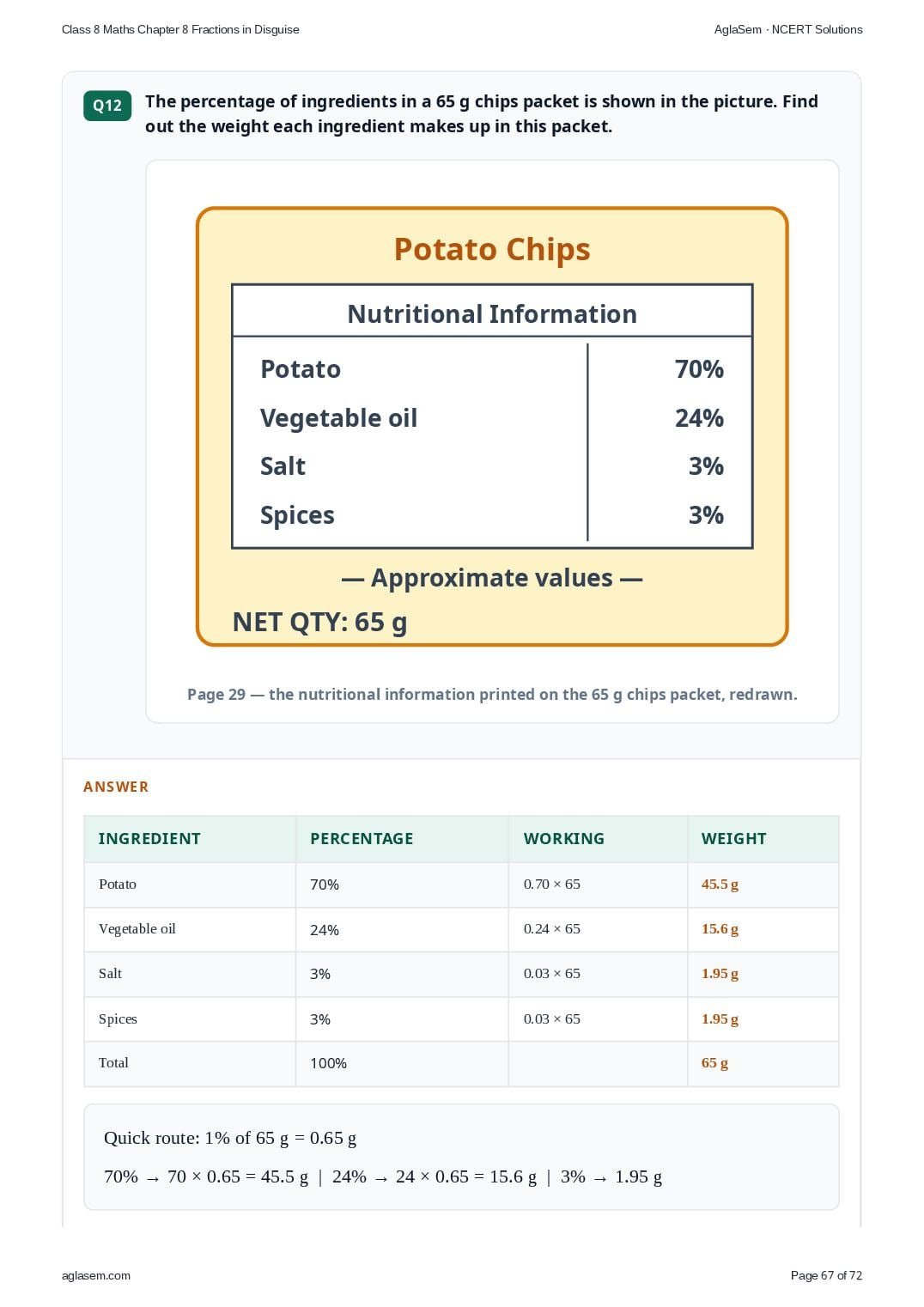The height and width of the screenshot is (1307, 924).
Task: Click the WEIGHT column header
Action: click(734, 839)
